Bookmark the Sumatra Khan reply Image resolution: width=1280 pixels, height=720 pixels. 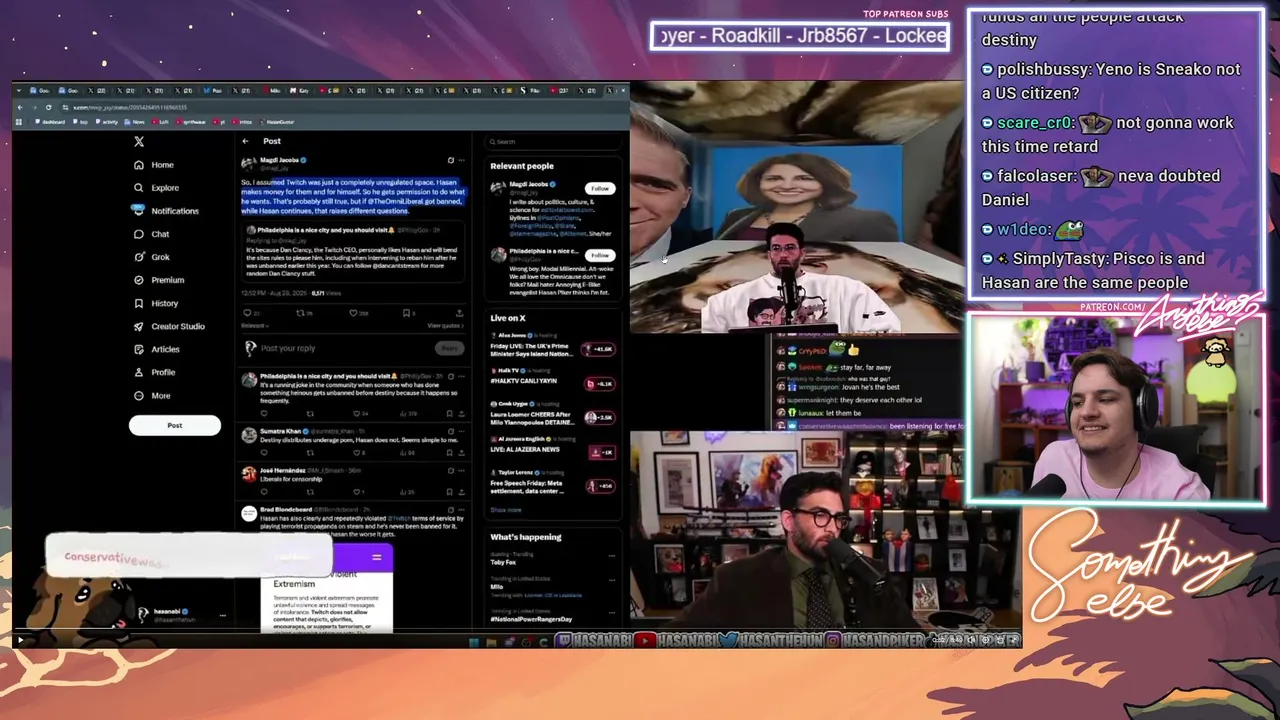(x=448, y=453)
